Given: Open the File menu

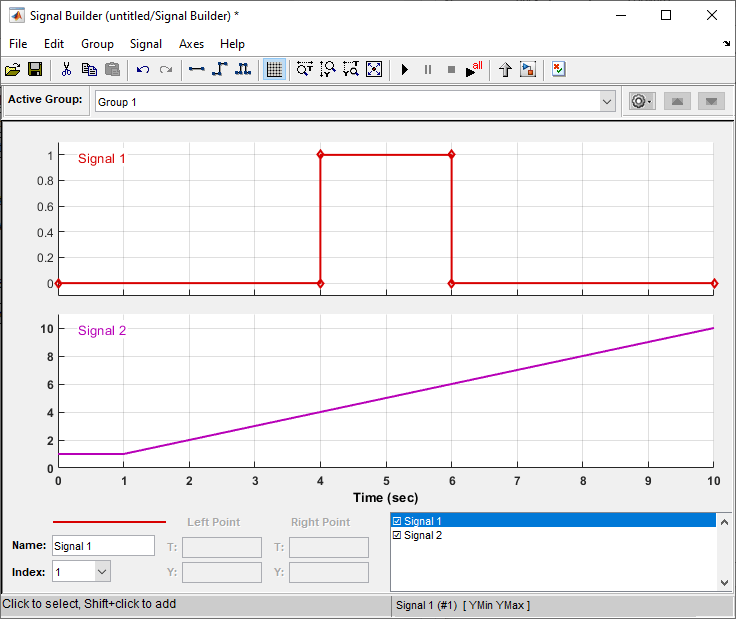Looking at the screenshot, I should tap(18, 44).
